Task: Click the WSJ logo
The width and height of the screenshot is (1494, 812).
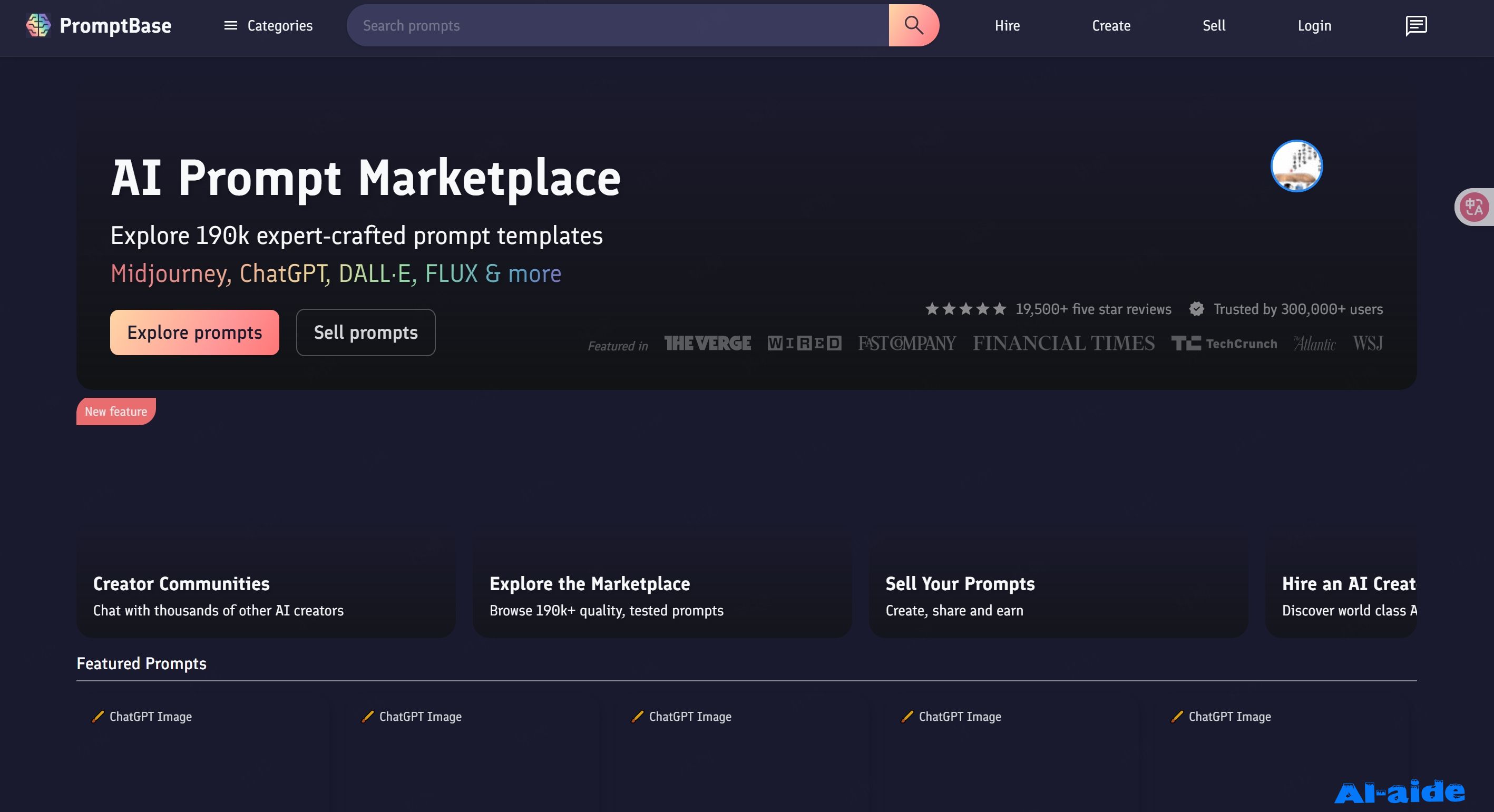Action: [x=1368, y=344]
